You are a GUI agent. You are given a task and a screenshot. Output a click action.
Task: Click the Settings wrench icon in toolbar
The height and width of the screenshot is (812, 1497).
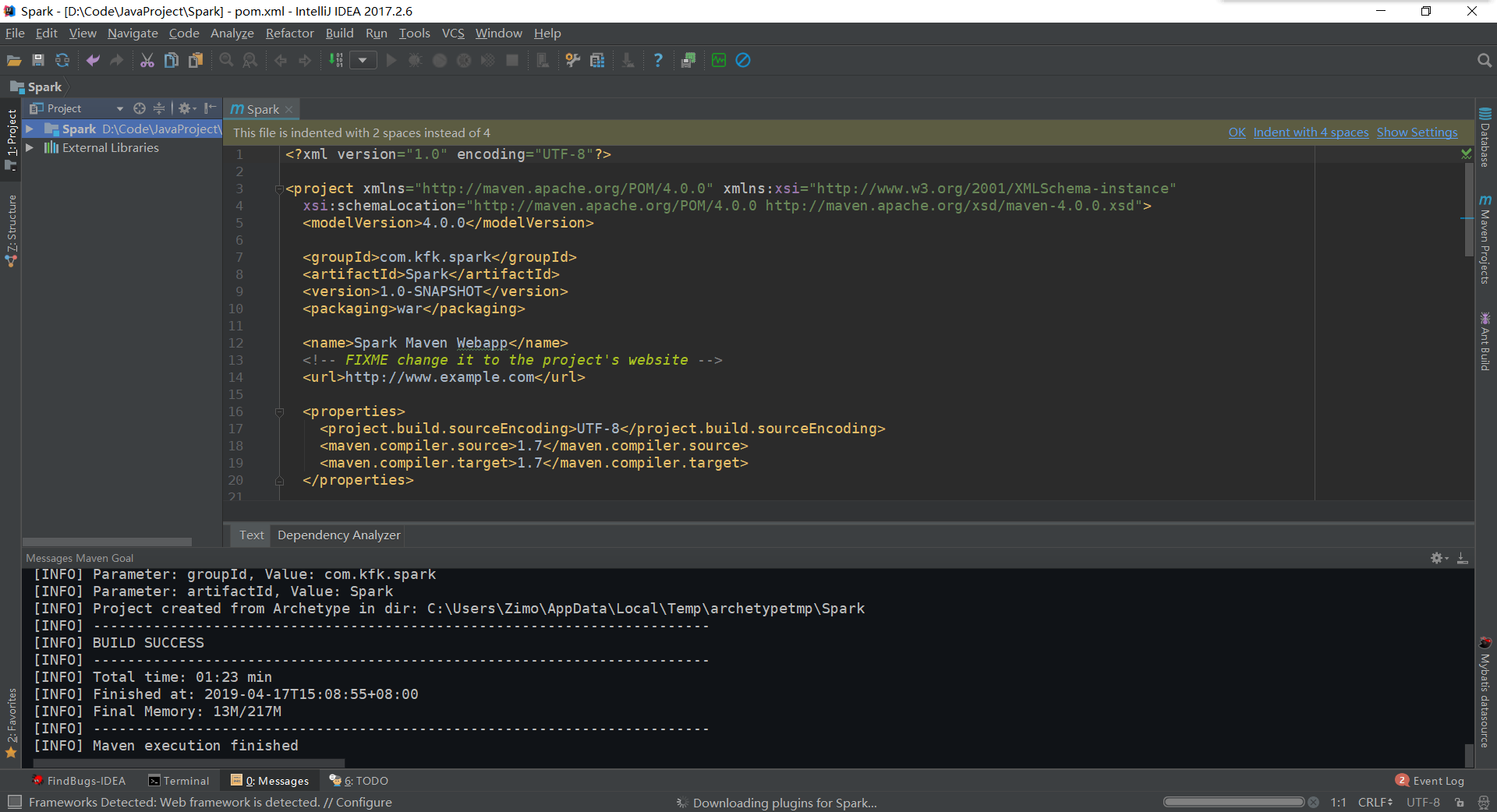coord(573,61)
